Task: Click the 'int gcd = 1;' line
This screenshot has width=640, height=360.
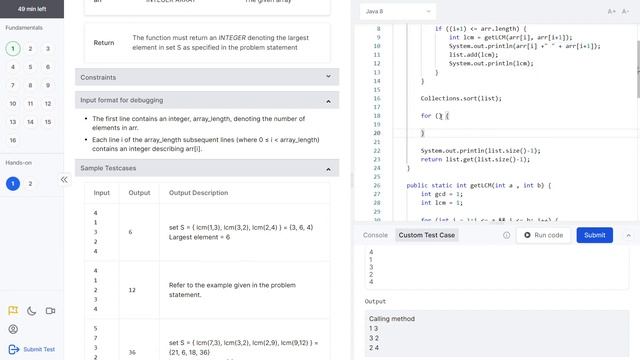Action: tap(442, 194)
